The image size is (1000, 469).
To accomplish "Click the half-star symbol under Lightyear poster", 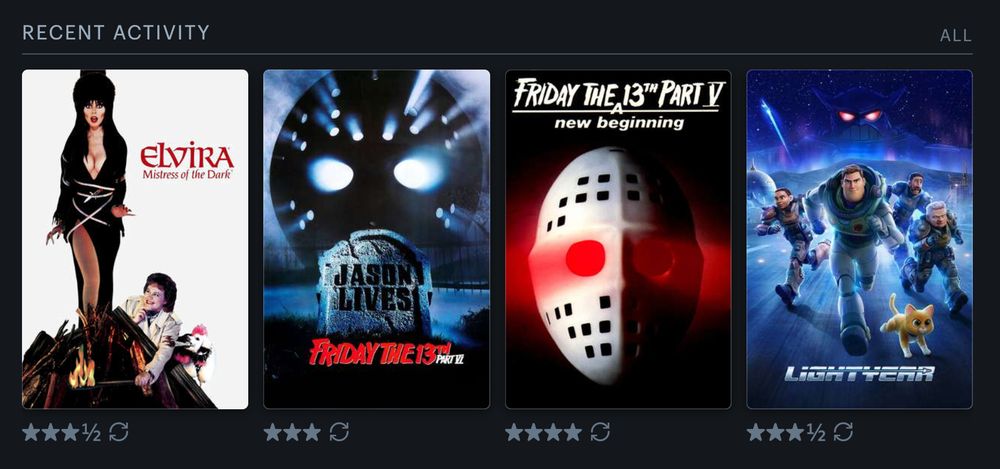I will (816, 433).
